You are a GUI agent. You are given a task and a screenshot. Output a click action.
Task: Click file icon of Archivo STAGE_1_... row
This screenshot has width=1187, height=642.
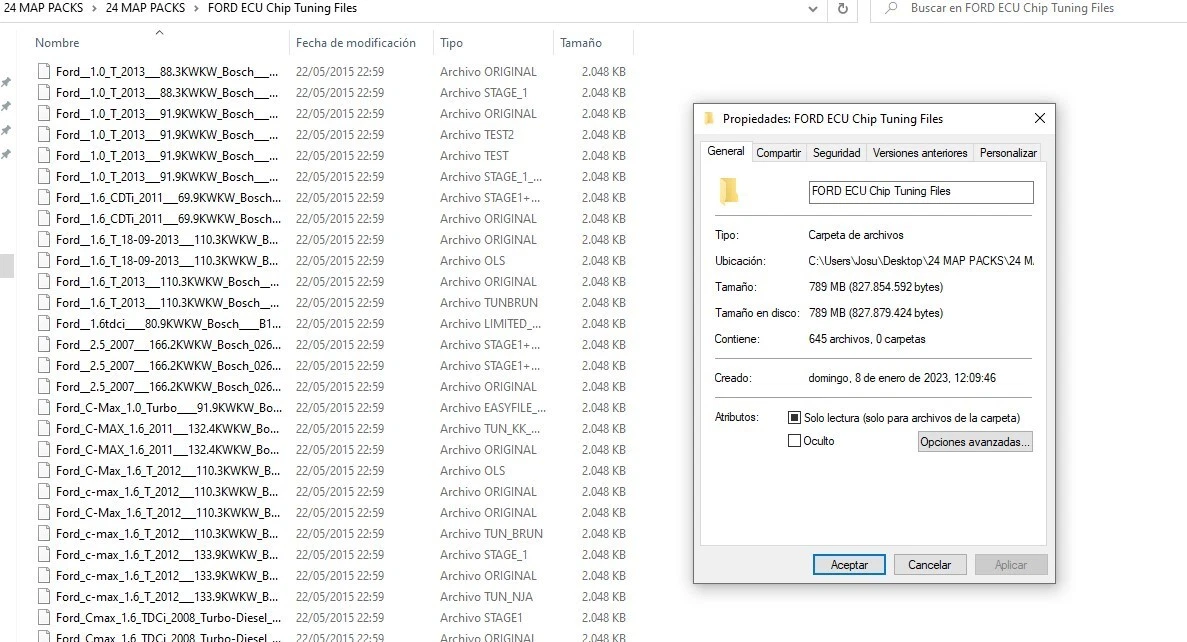click(x=44, y=176)
